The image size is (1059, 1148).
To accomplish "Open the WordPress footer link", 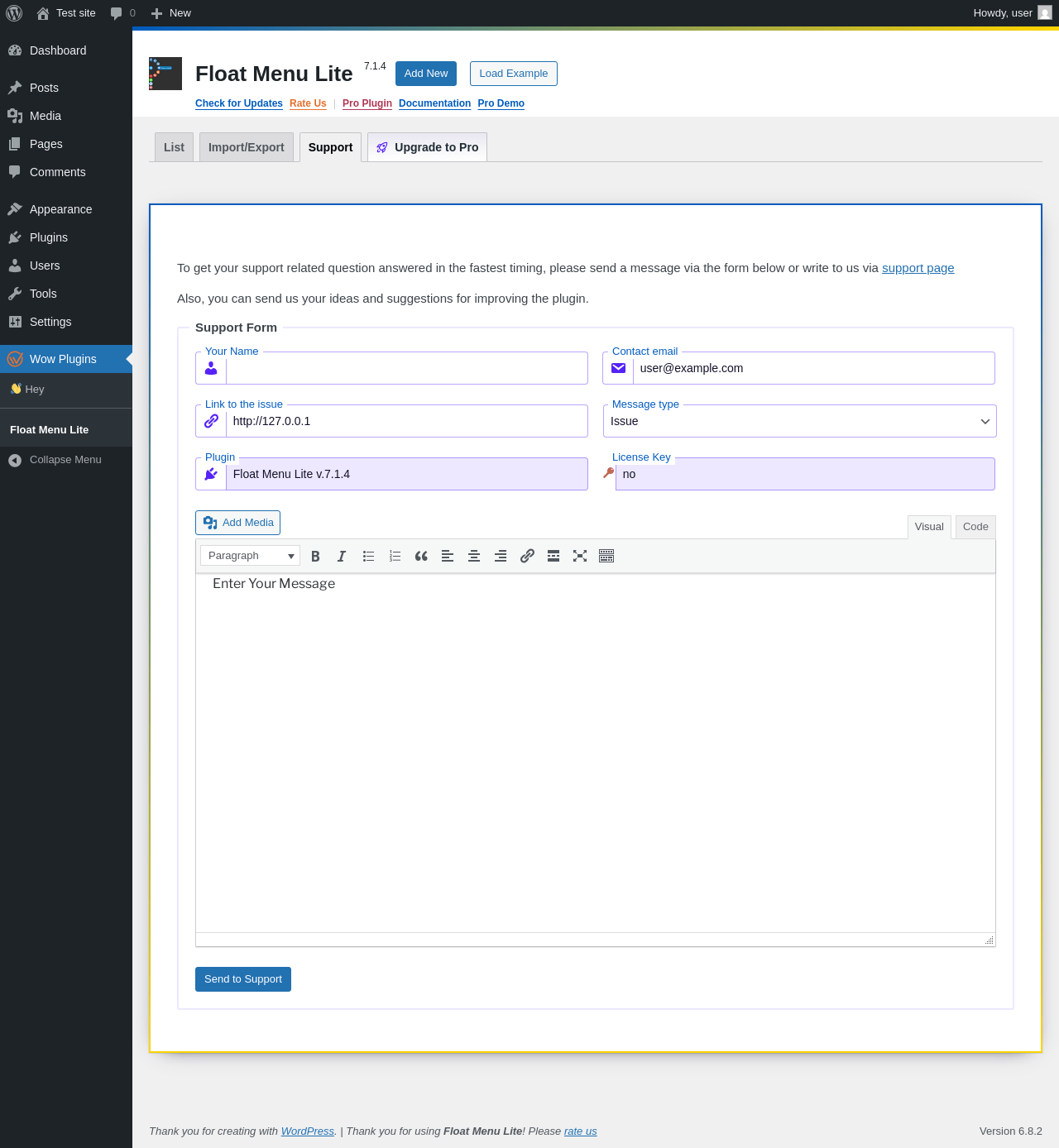I will coord(308,1131).
